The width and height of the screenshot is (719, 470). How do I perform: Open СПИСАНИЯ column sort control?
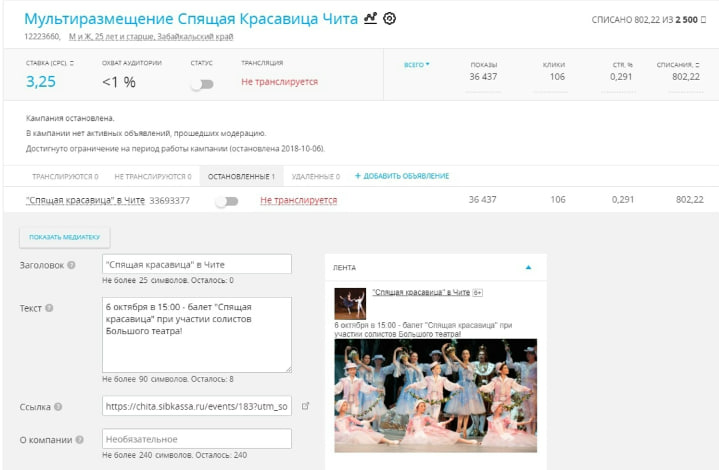697,65
